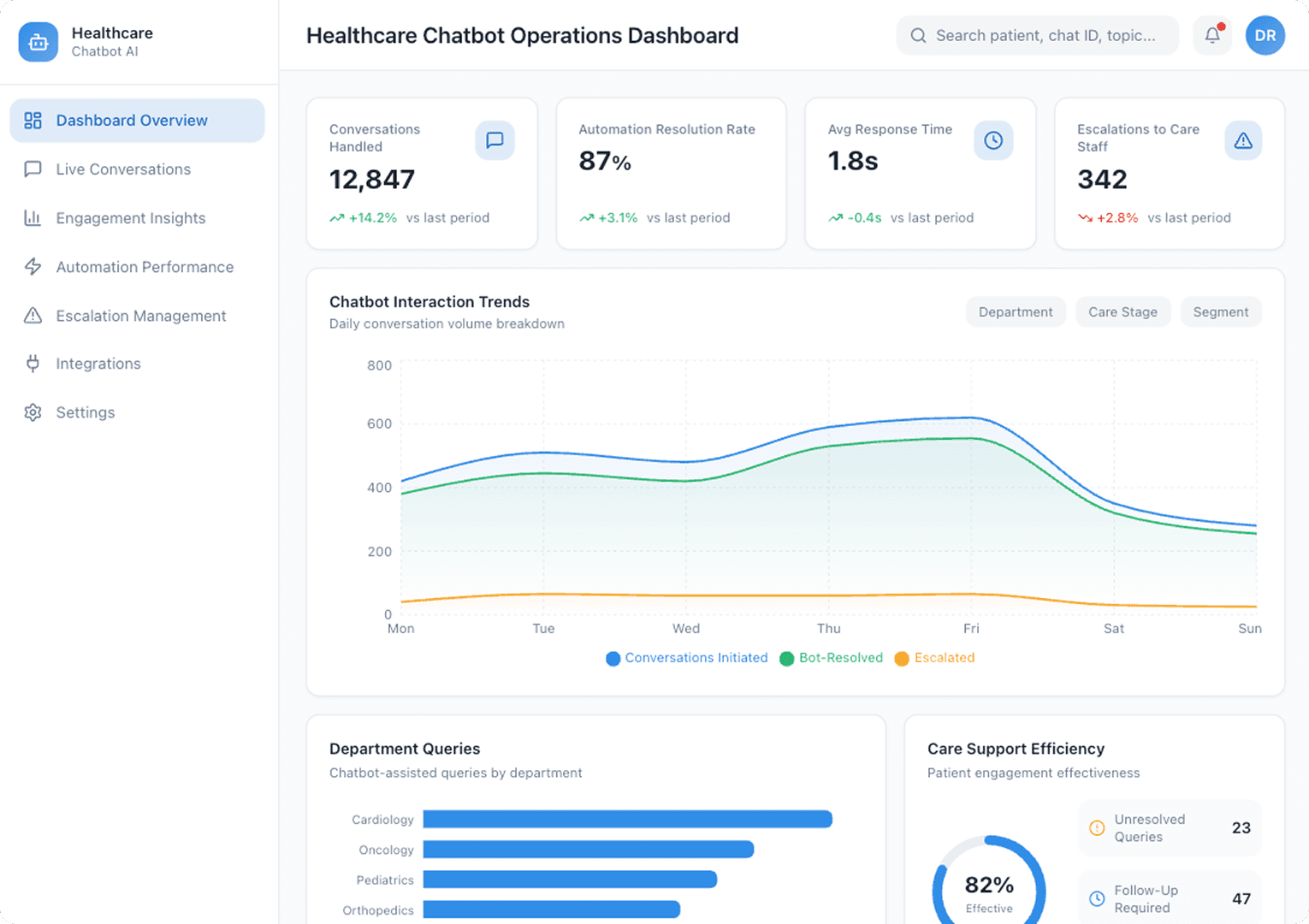The width and height of the screenshot is (1309, 924).
Task: Open the Department filter
Action: (x=1016, y=311)
